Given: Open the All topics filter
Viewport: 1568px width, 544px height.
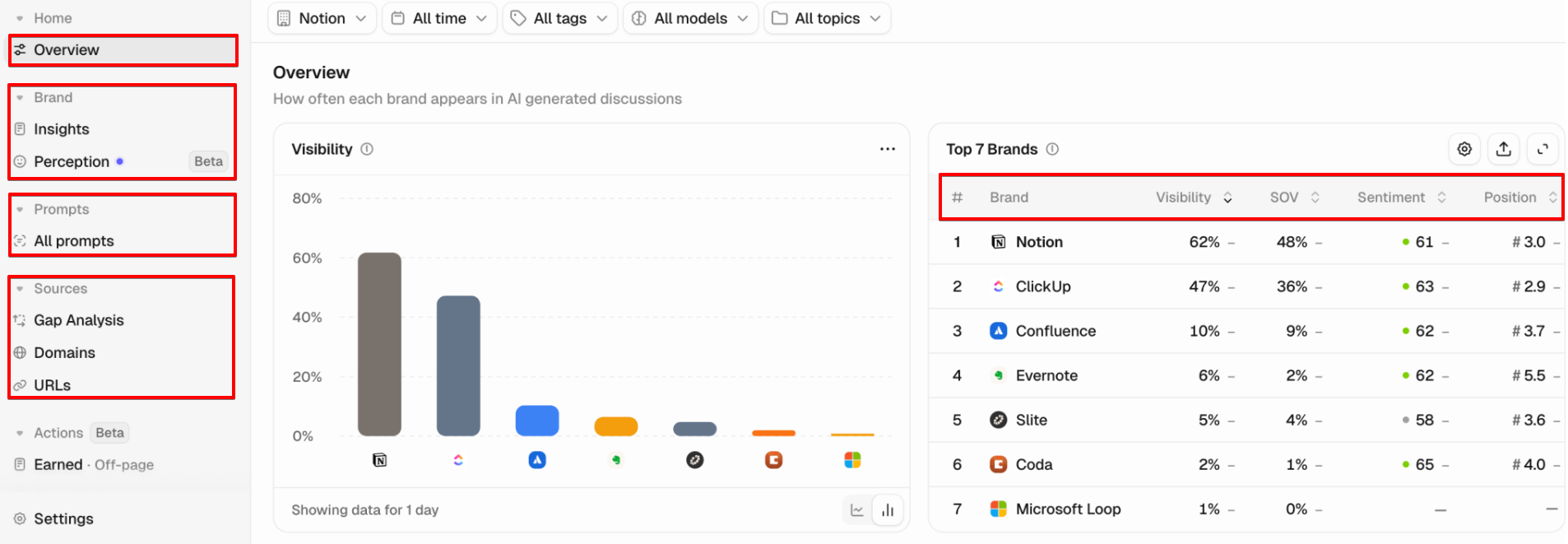Looking at the screenshot, I should (x=827, y=18).
